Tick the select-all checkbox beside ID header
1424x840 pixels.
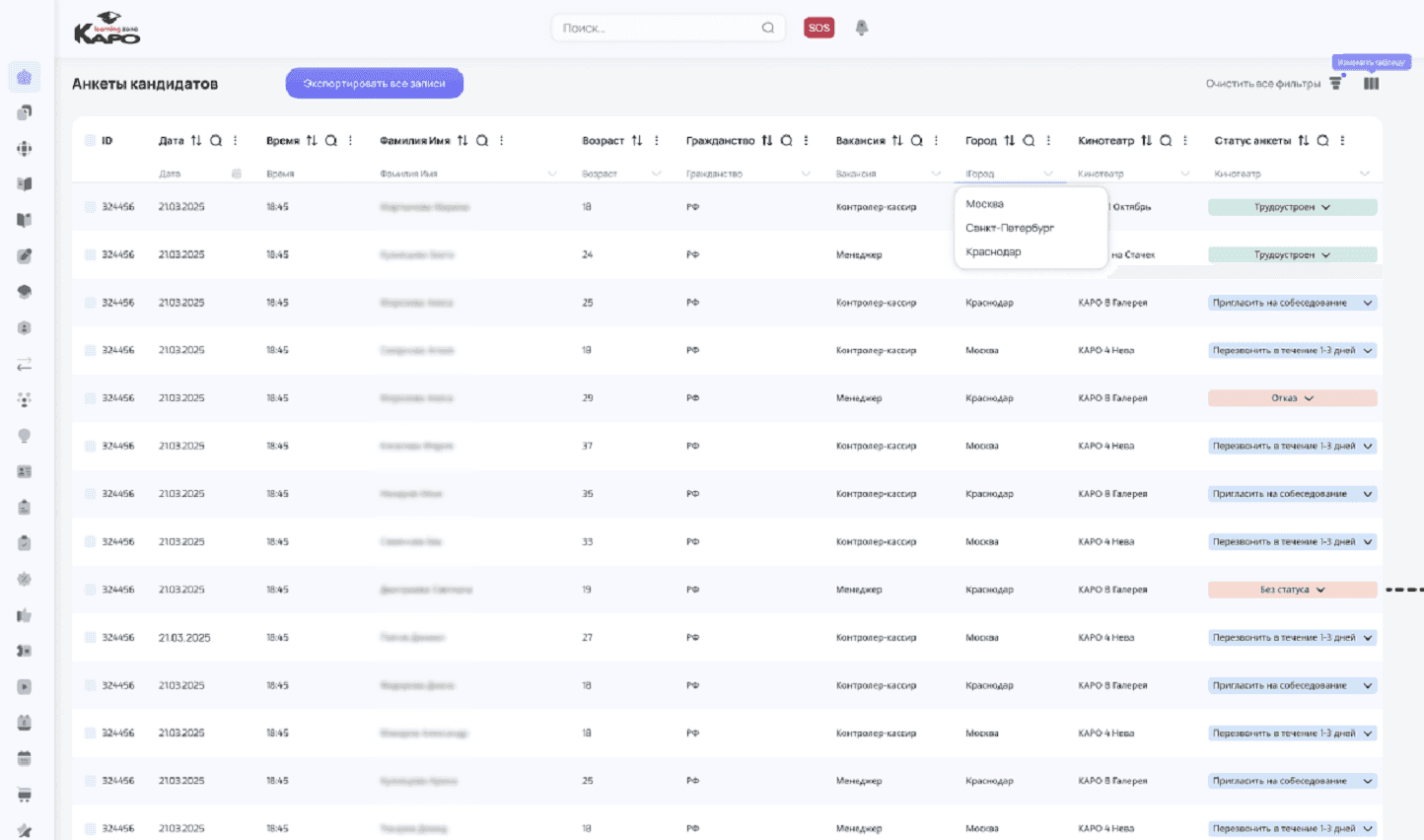pyautogui.click(x=90, y=141)
